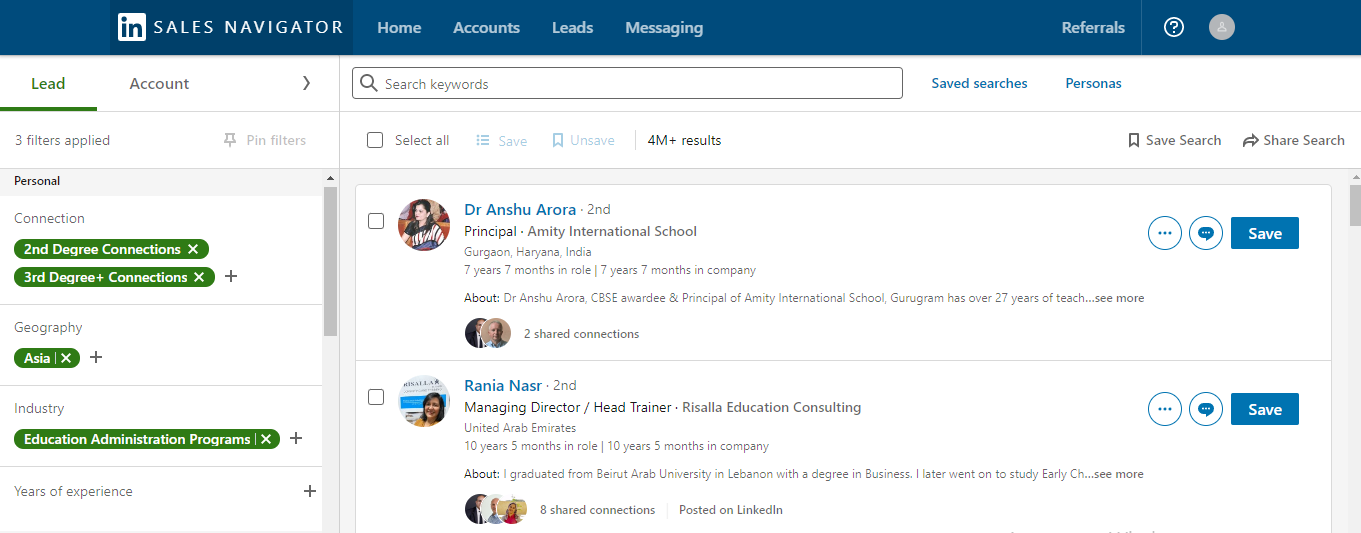Click Rania Nasr's profile photo
1361x533 pixels.
click(424, 401)
